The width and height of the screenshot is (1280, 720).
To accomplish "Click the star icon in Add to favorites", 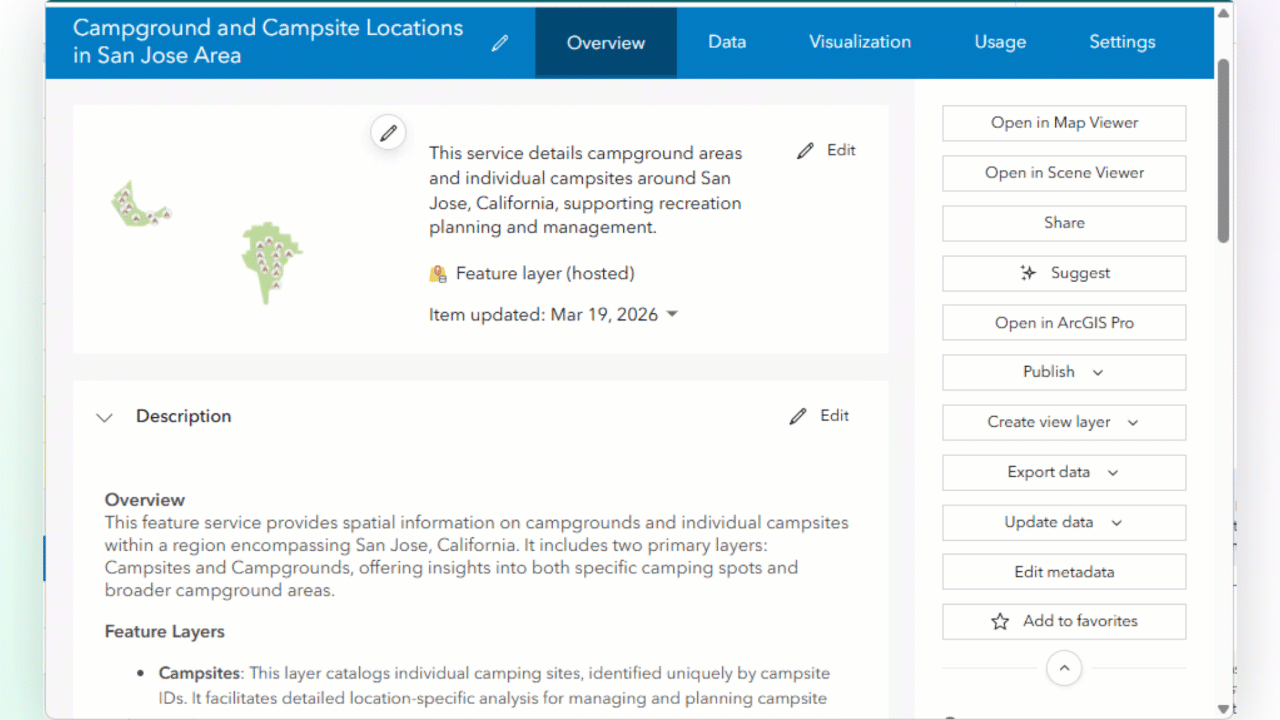I will coord(1000,621).
